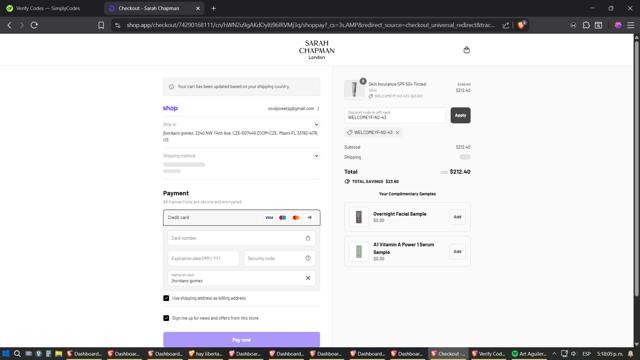Switch to the Verify Cod... taskbar window
640x360 pixels.
pos(488,353)
